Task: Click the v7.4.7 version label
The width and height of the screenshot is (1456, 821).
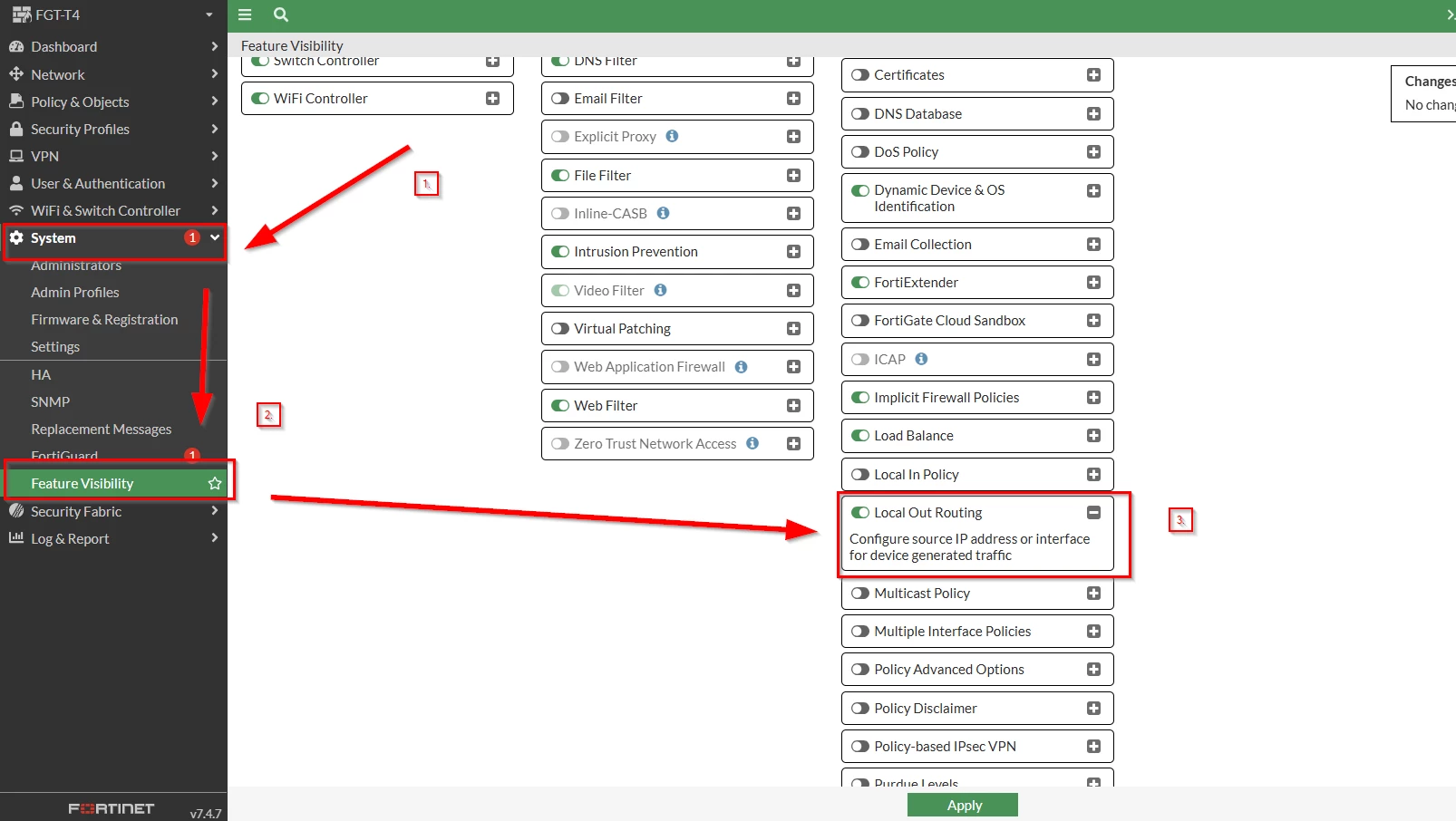Action: [x=206, y=813]
